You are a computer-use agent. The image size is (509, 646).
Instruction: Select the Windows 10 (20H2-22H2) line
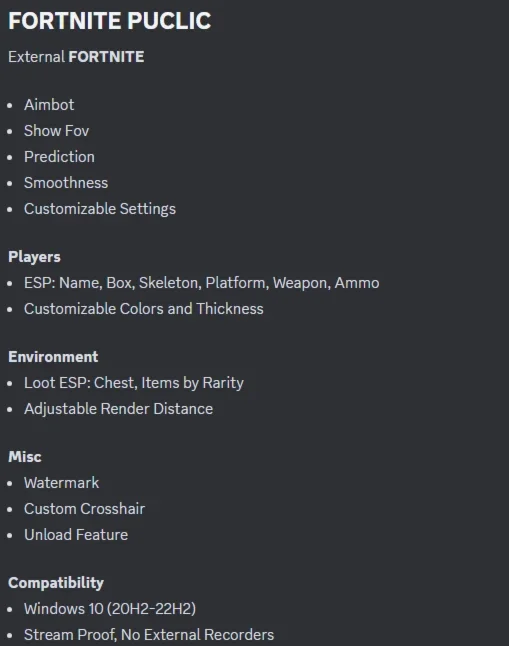110,609
